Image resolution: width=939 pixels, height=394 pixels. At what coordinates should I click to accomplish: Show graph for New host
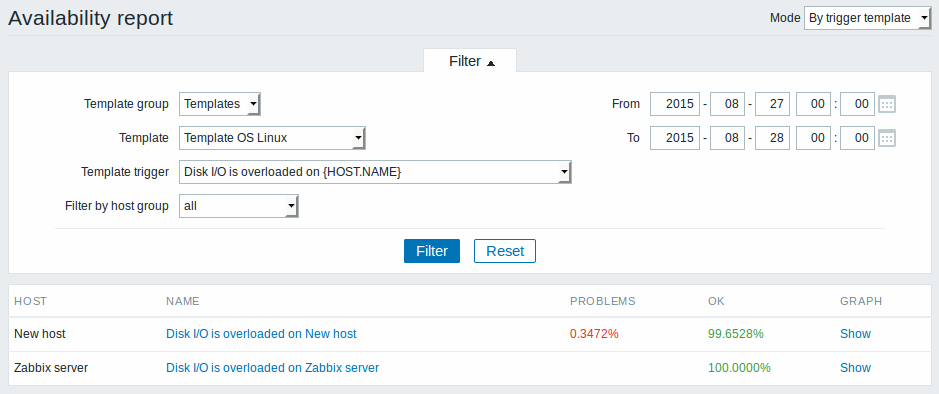pos(855,334)
